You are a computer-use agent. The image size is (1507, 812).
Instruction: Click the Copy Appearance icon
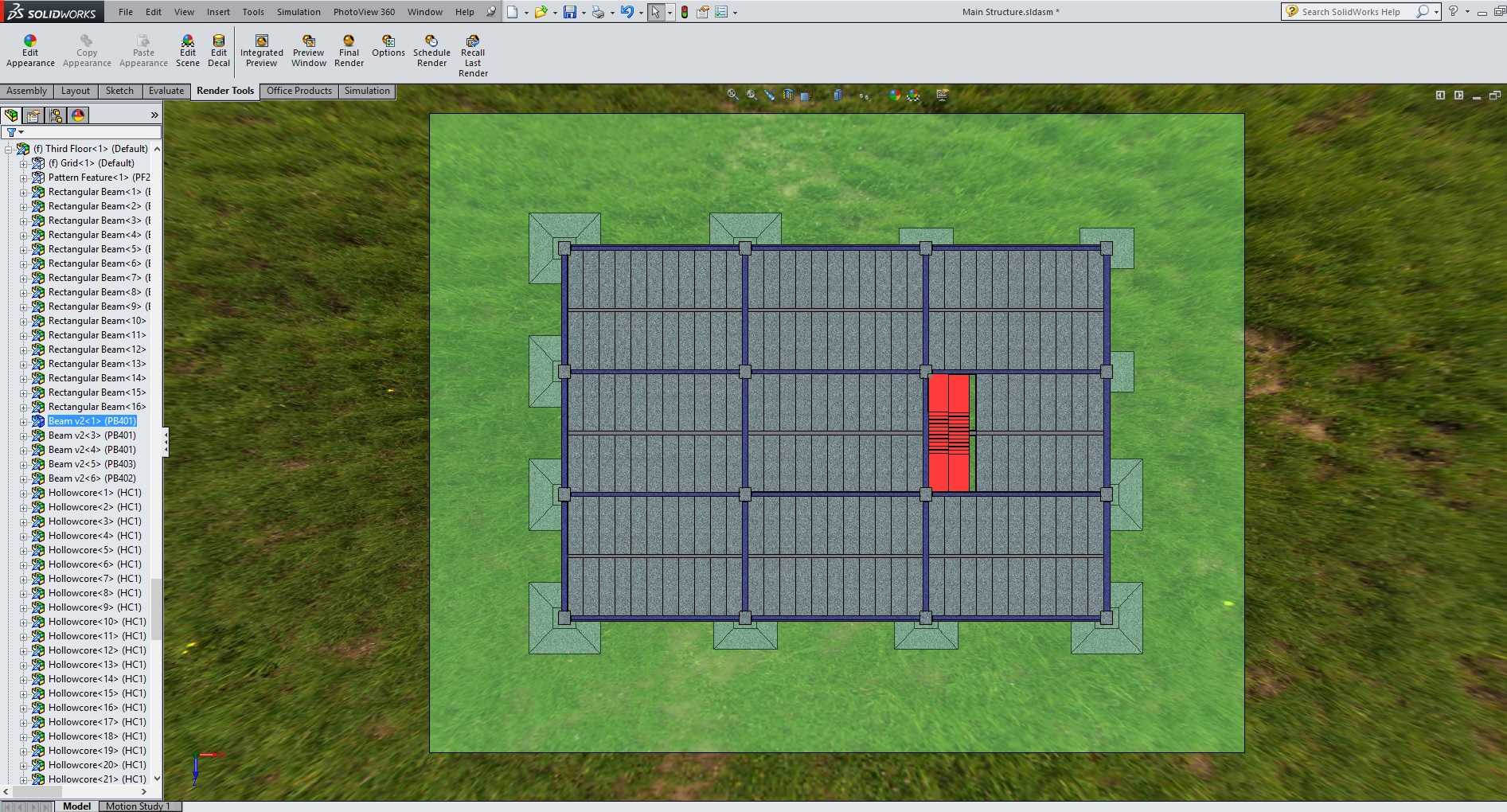coord(87,41)
